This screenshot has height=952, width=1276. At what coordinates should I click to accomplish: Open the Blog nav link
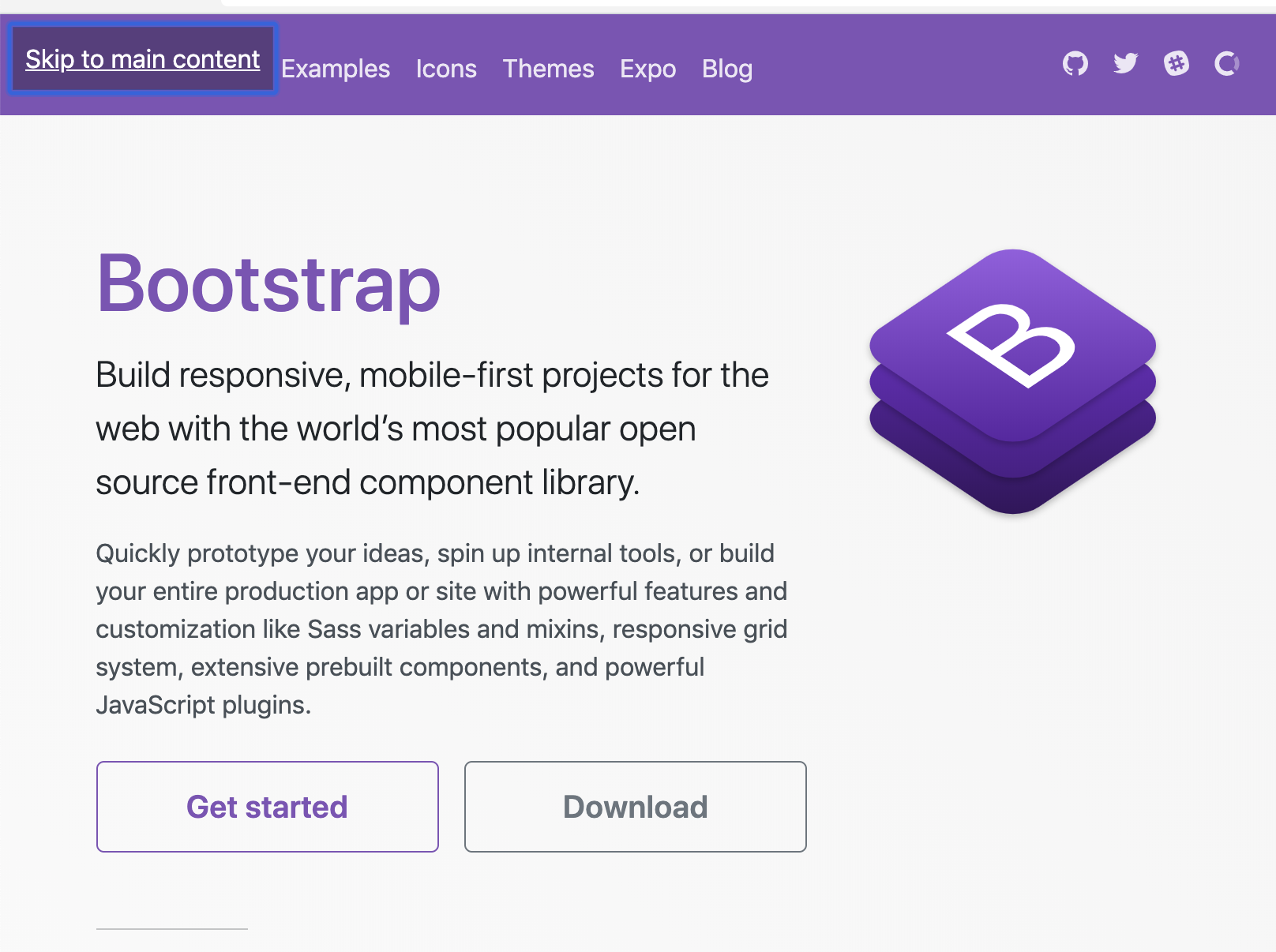tap(727, 69)
